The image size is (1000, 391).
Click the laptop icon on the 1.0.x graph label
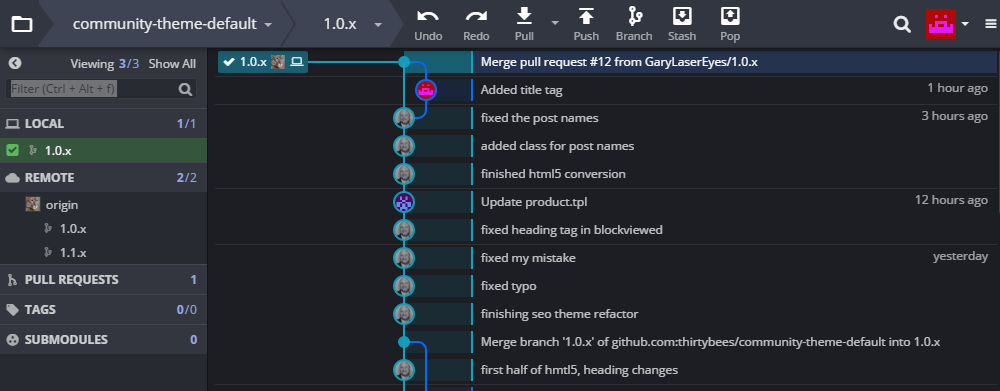point(297,62)
